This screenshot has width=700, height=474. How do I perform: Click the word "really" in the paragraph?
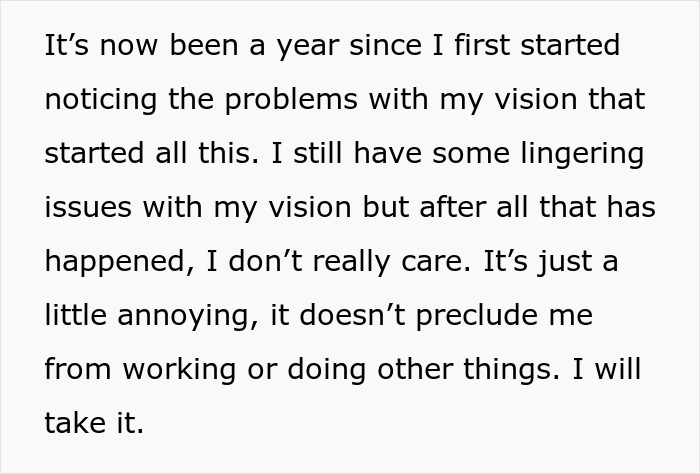351,263
